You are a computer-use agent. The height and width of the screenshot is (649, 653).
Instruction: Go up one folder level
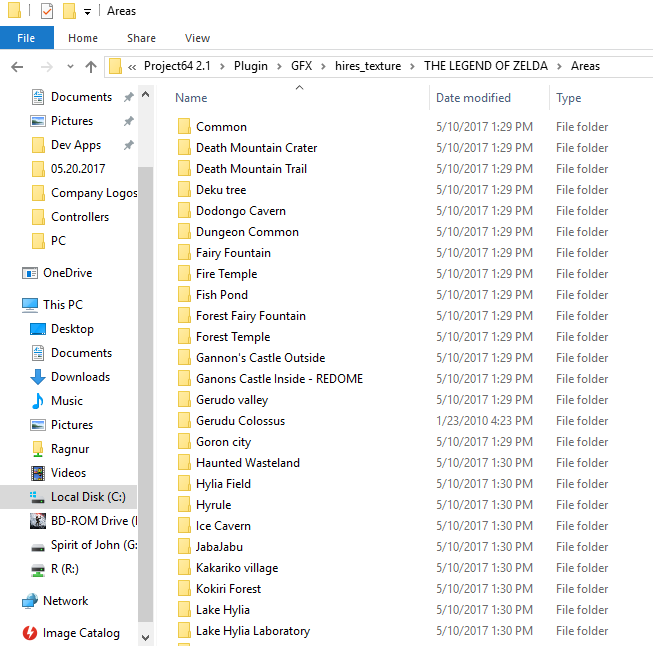(91, 67)
